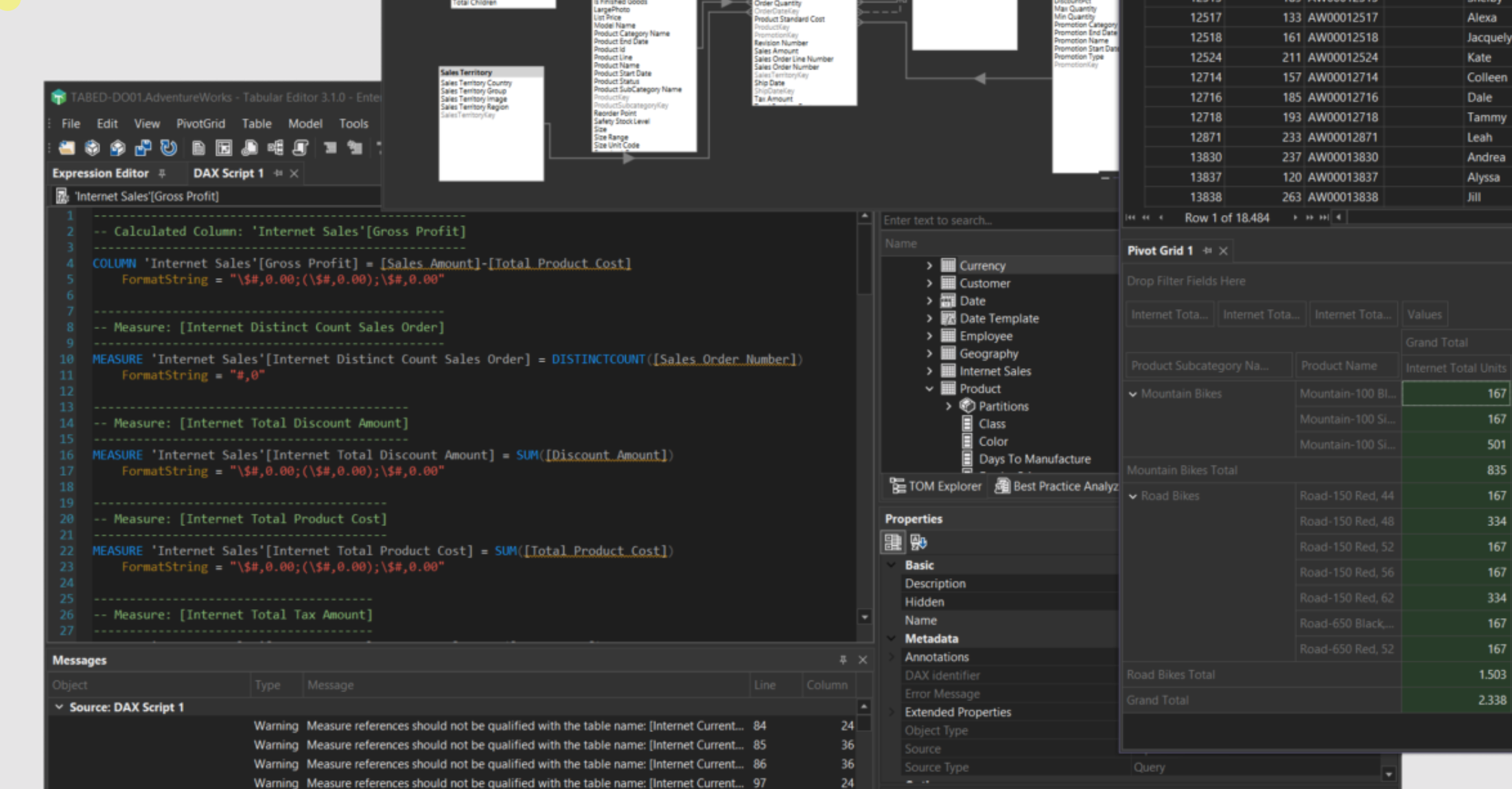The width and height of the screenshot is (1512, 789).
Task: Collapse the Product table node
Action: pos(929,389)
